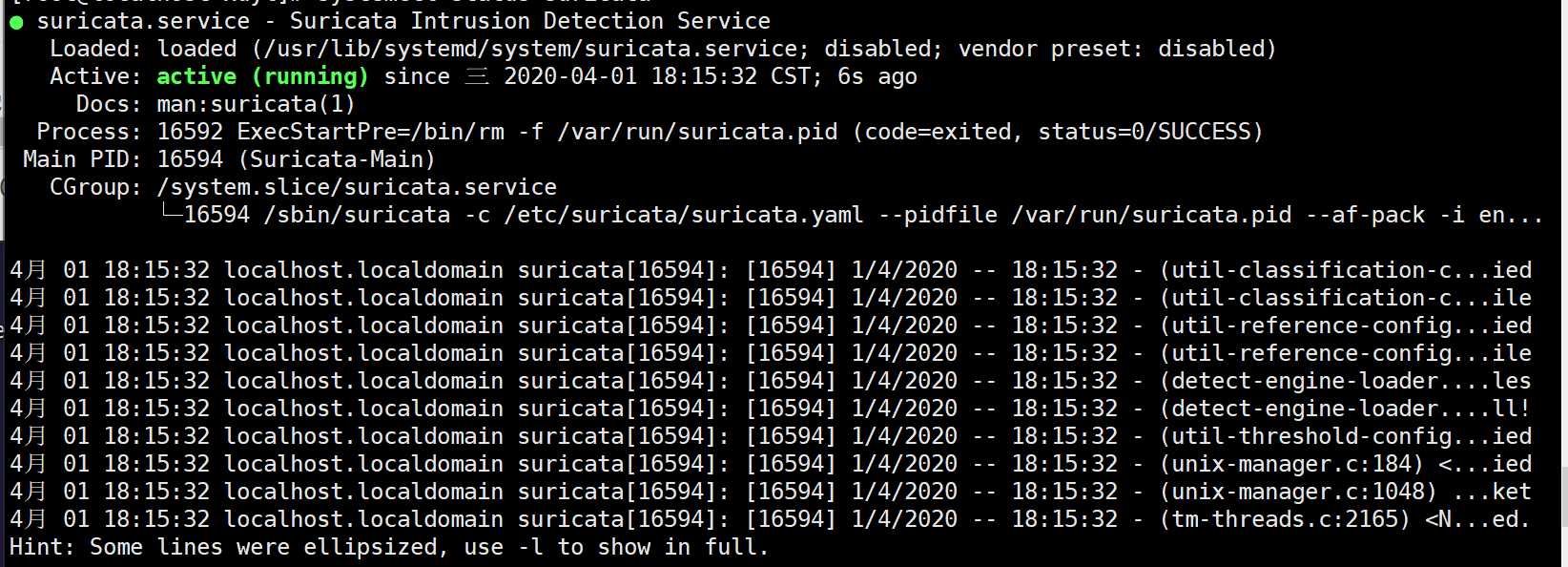
Task: Click '/system.slice/suricata.service' CGroup path
Action: (357, 187)
